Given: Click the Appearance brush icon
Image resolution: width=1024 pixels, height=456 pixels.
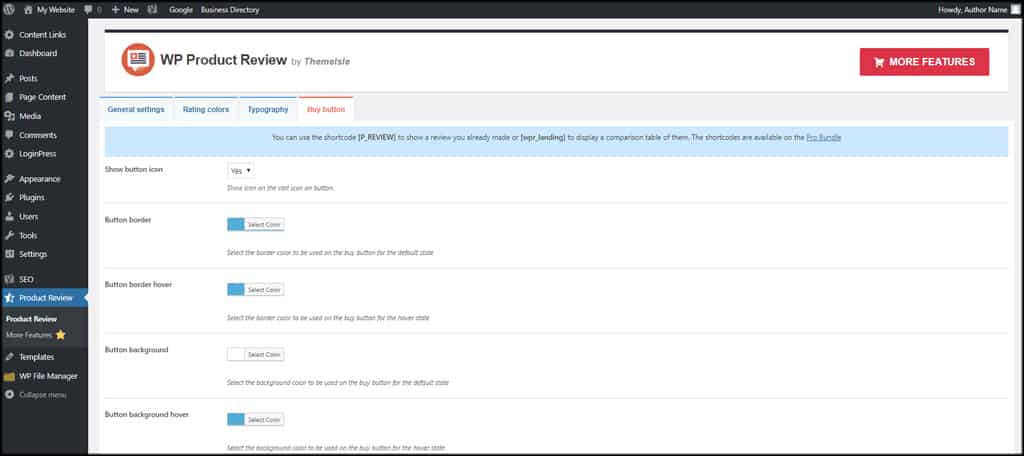Looking at the screenshot, I should click(9, 179).
